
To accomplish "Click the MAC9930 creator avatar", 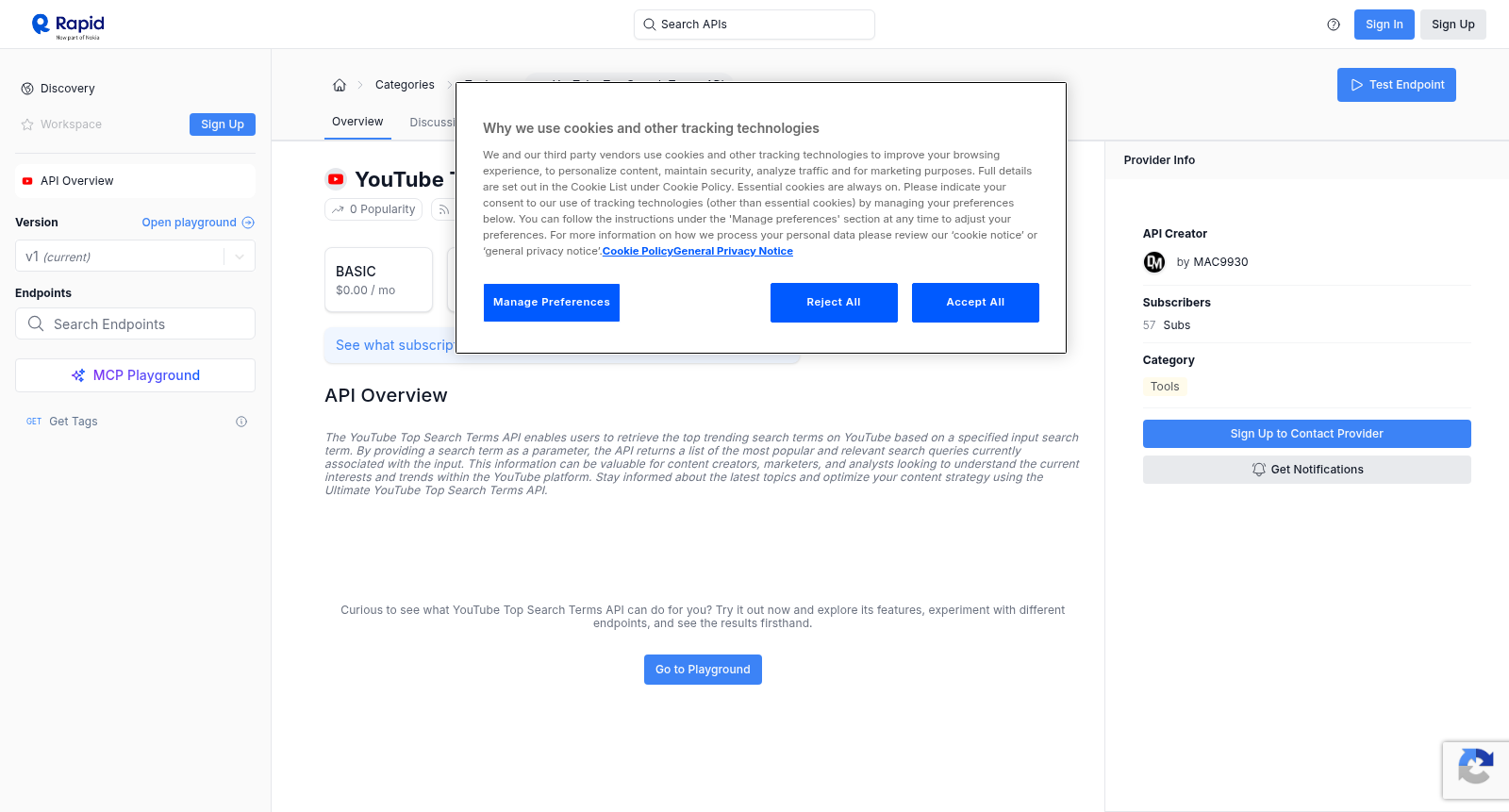I will (1154, 262).
